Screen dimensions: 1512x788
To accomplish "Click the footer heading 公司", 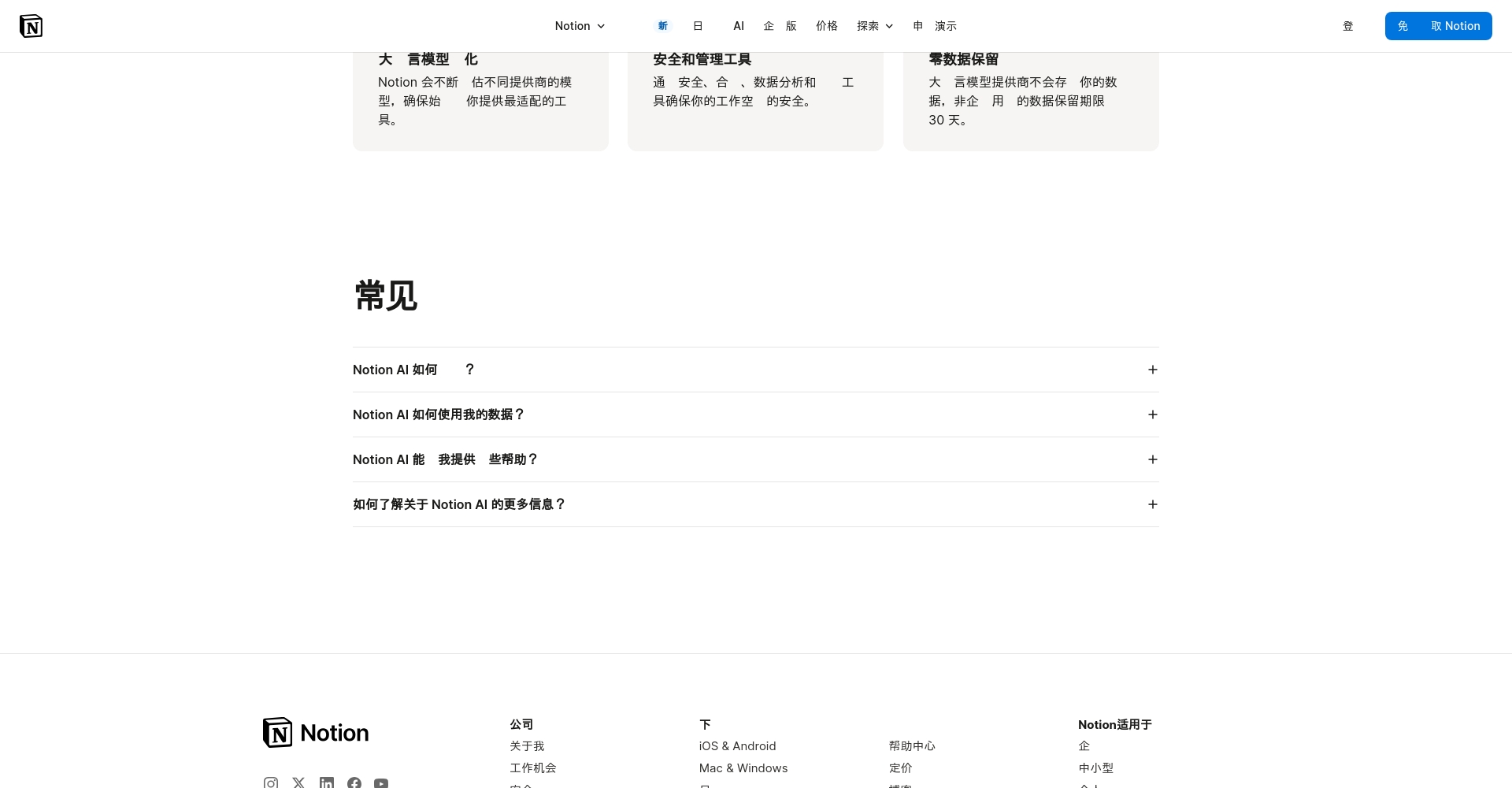I will click(x=521, y=724).
